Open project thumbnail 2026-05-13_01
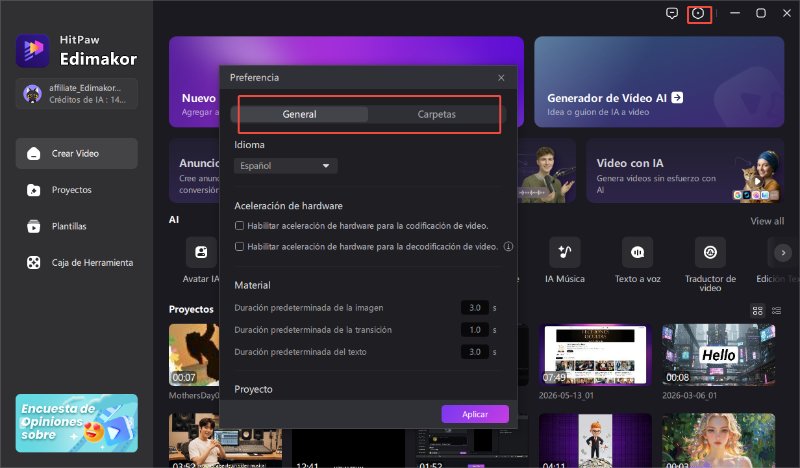The height and width of the screenshot is (468, 800). coord(595,355)
